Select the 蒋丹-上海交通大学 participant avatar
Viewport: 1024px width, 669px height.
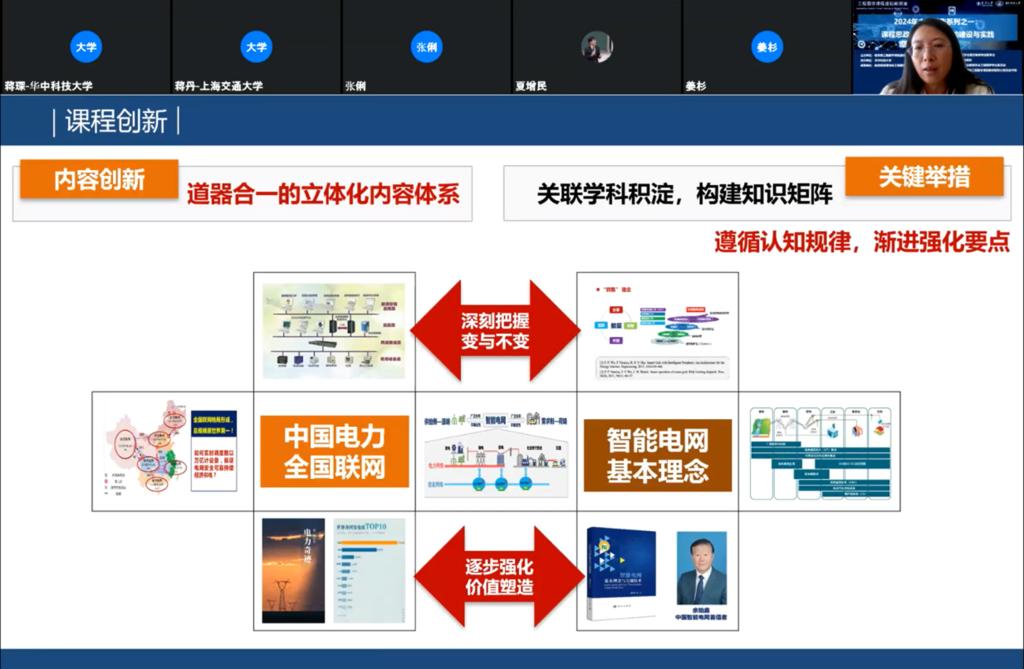tap(256, 46)
